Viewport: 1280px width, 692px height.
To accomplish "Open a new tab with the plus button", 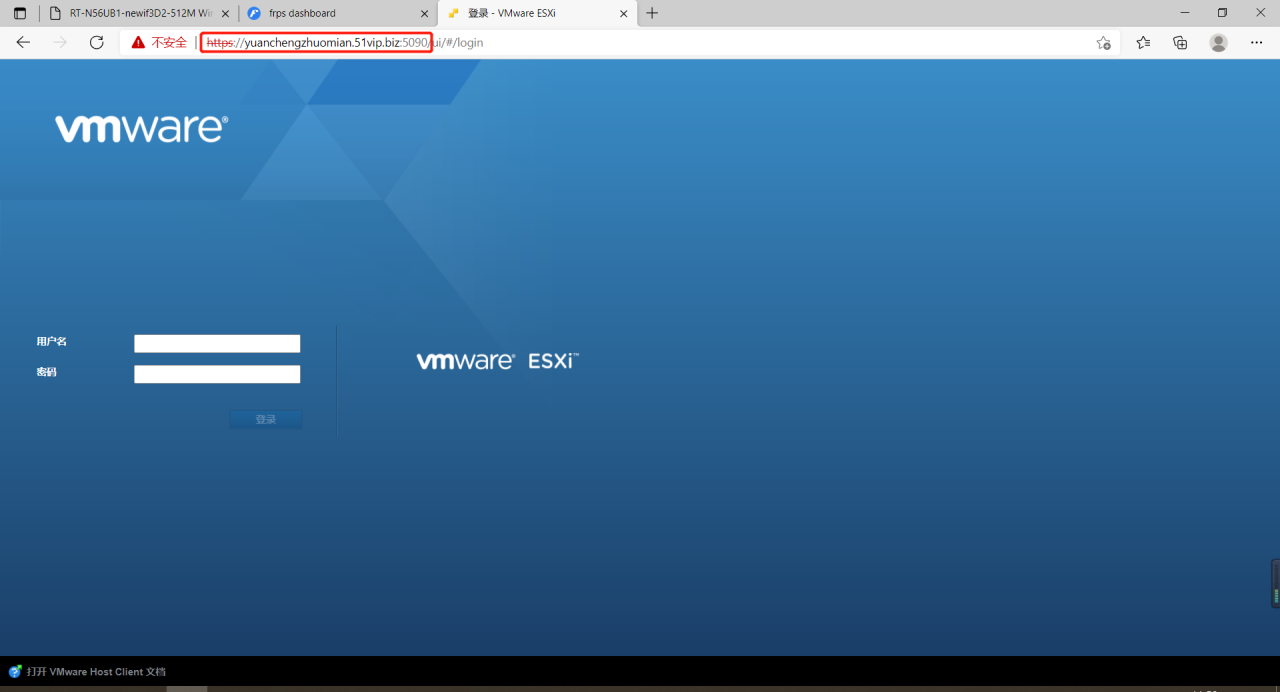I will pos(652,13).
